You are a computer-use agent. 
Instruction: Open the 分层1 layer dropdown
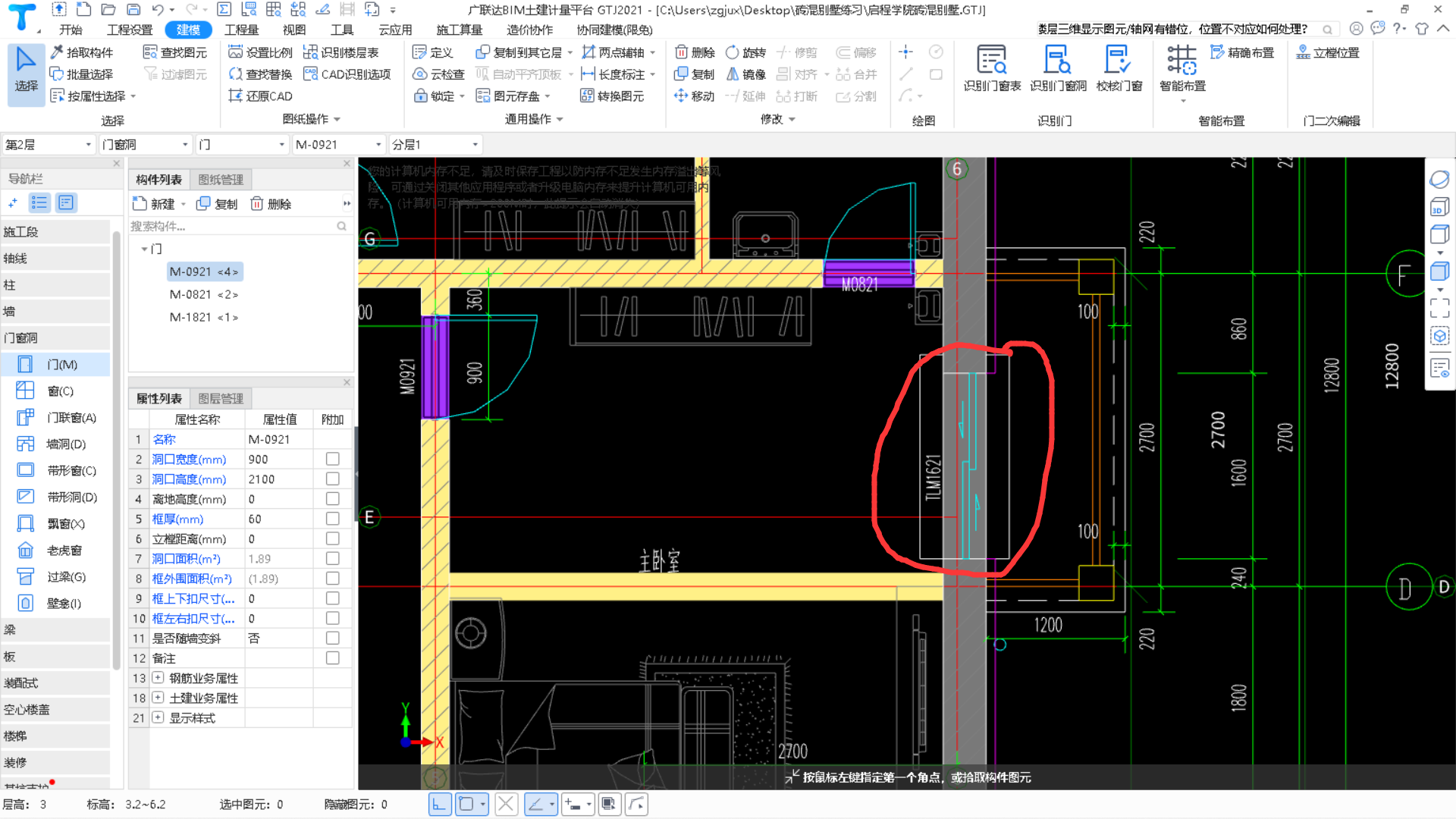coord(435,144)
